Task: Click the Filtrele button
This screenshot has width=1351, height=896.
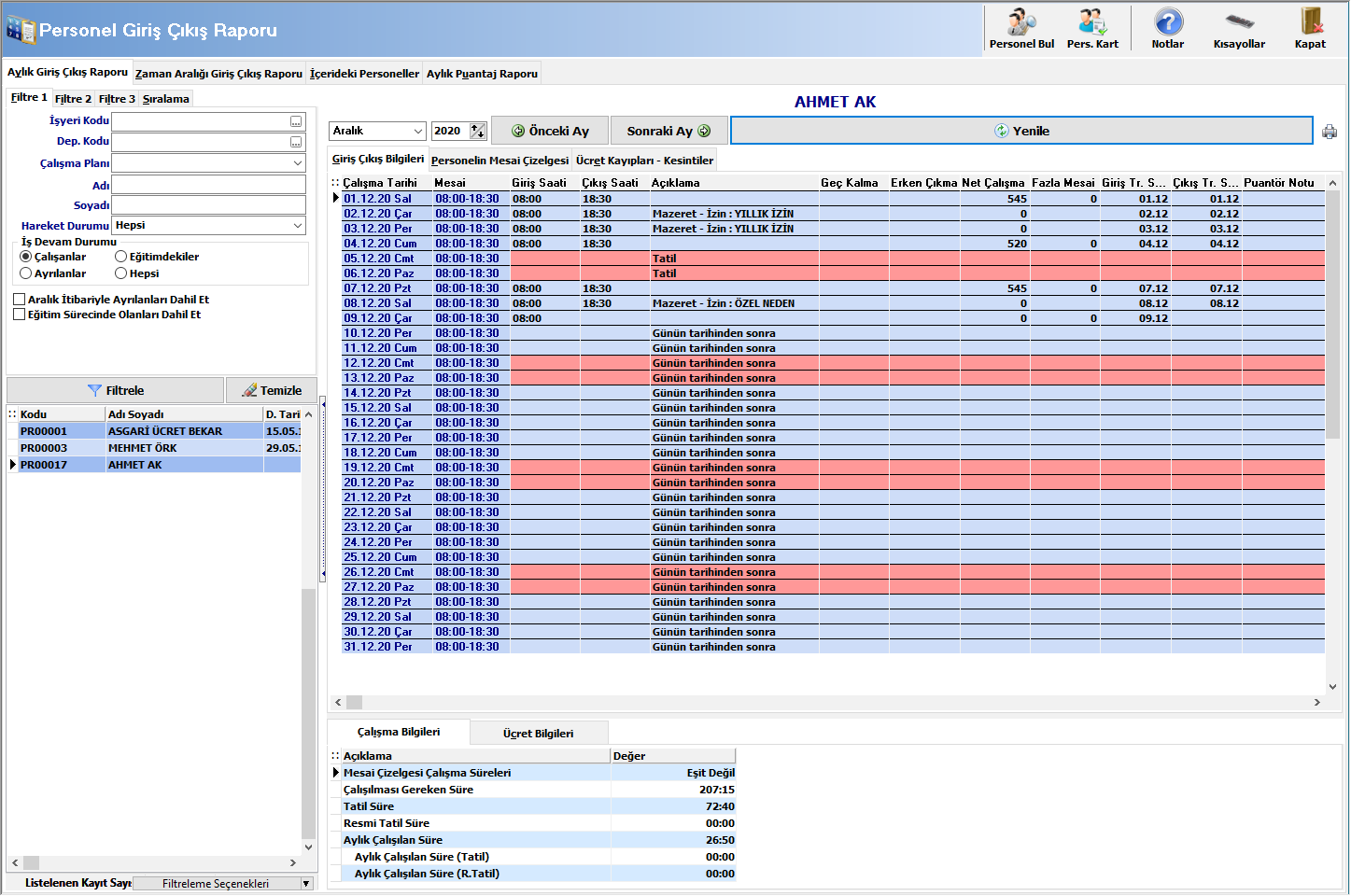Action: [x=115, y=390]
